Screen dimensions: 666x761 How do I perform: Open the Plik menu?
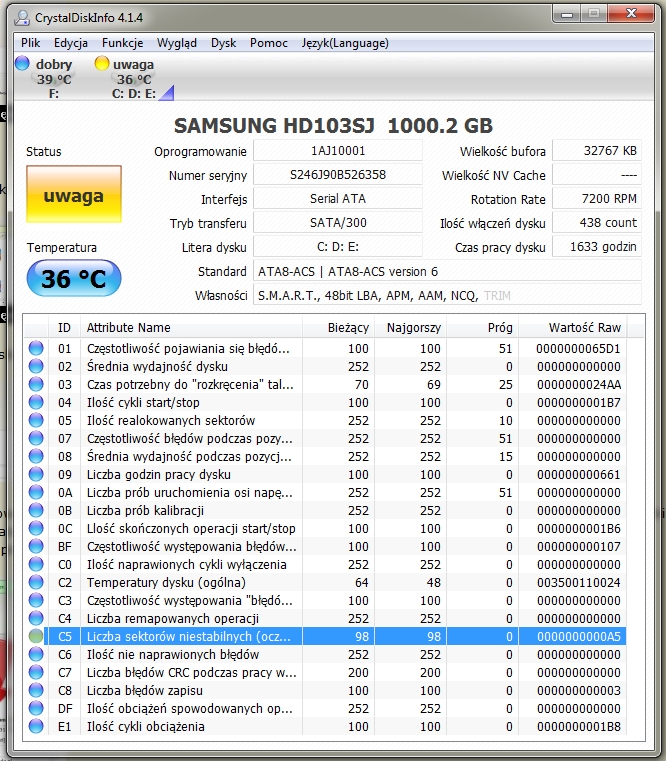point(30,43)
